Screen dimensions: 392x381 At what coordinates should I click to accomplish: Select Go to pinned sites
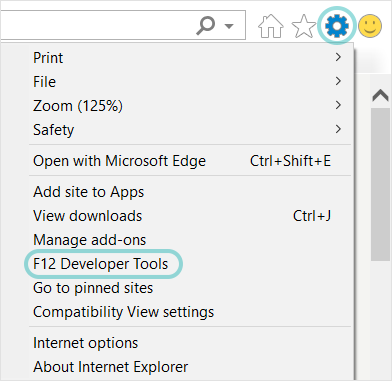190,288
